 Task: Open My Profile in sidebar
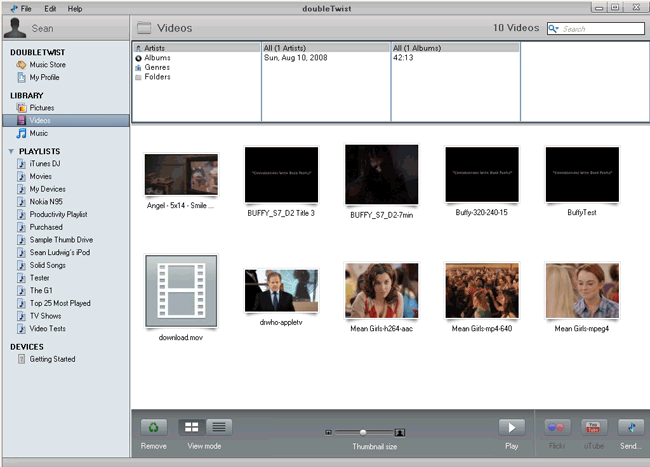click(43, 77)
